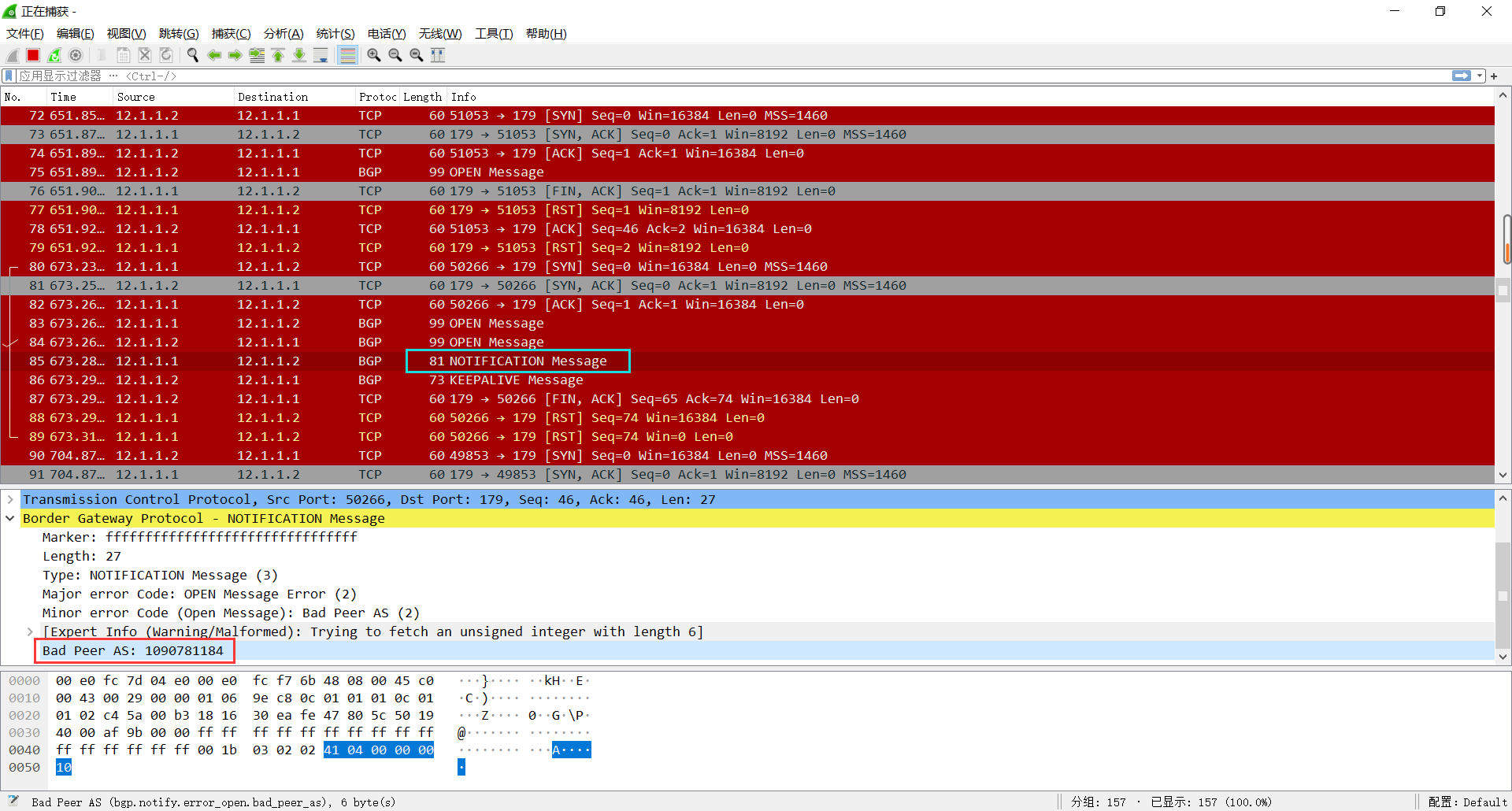Open the 分析(A) menu
The height and width of the screenshot is (811, 1512).
point(283,34)
